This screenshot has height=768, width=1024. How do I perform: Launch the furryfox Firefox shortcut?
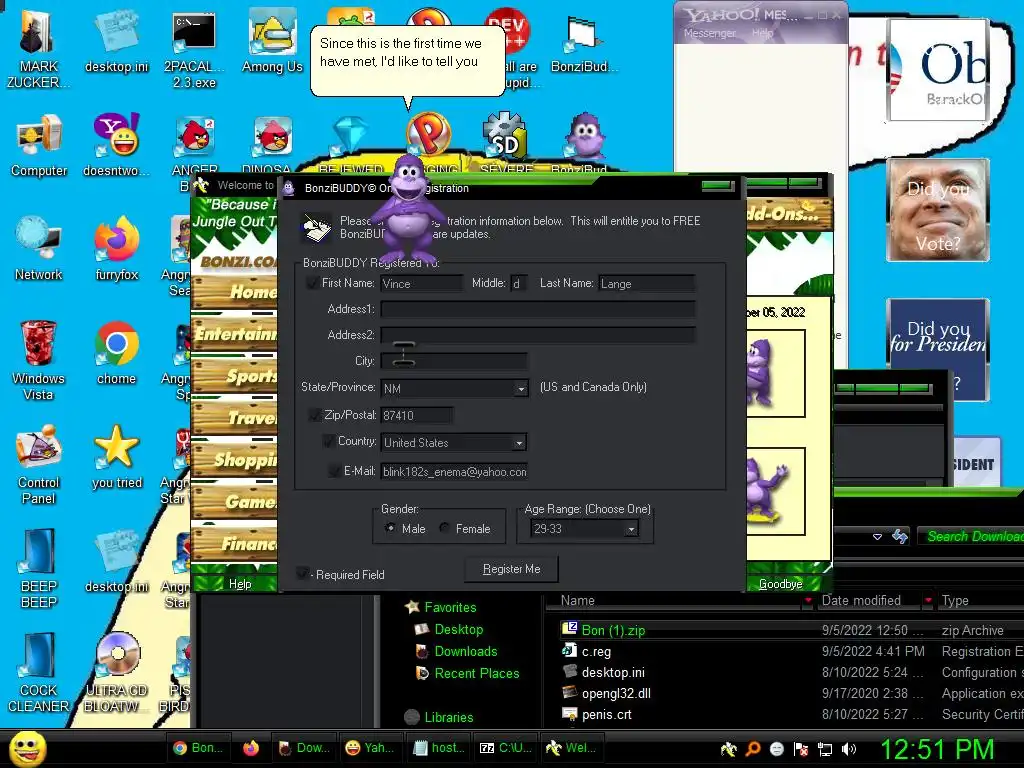tap(117, 248)
